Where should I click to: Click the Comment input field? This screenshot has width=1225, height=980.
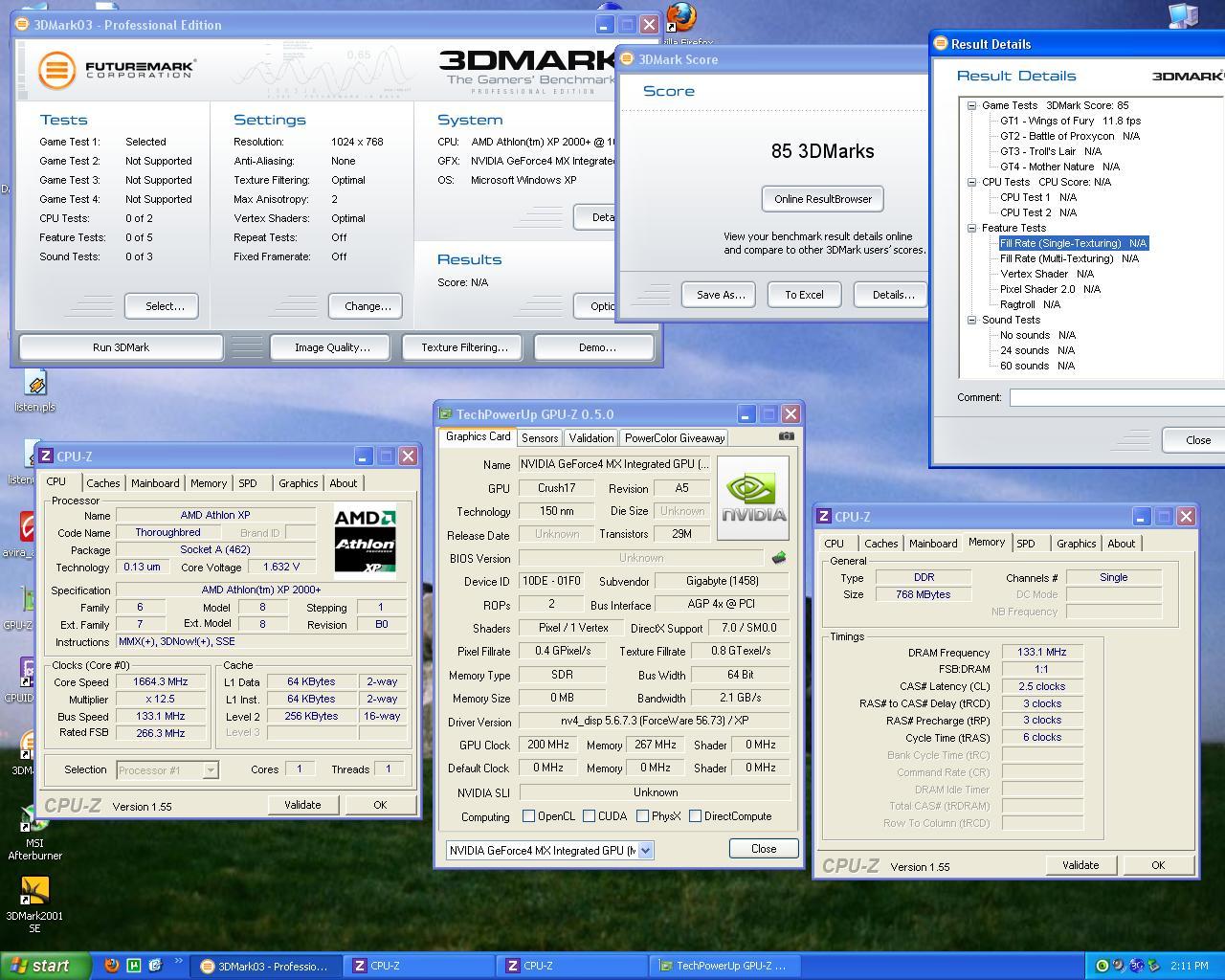pyautogui.click(x=1117, y=397)
